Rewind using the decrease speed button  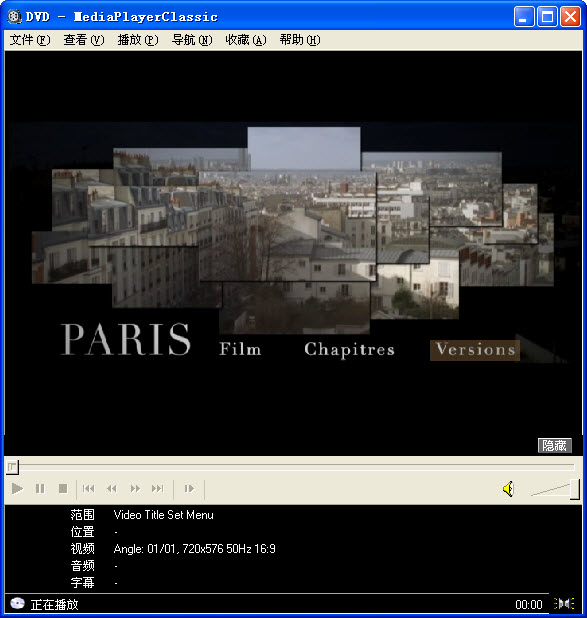coord(112,489)
